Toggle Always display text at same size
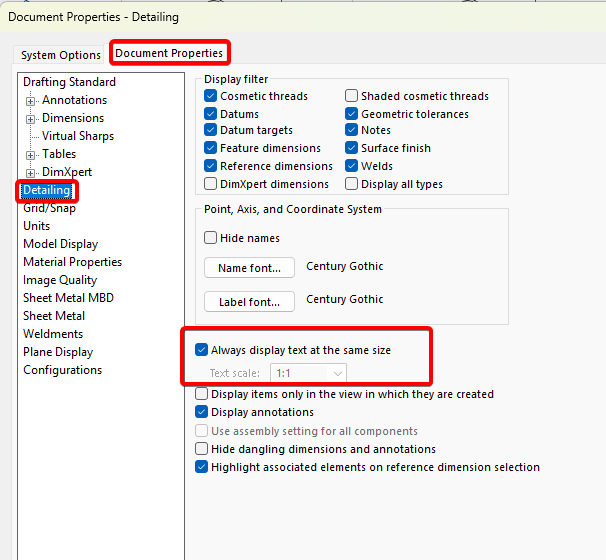606x560 pixels. [x=201, y=350]
